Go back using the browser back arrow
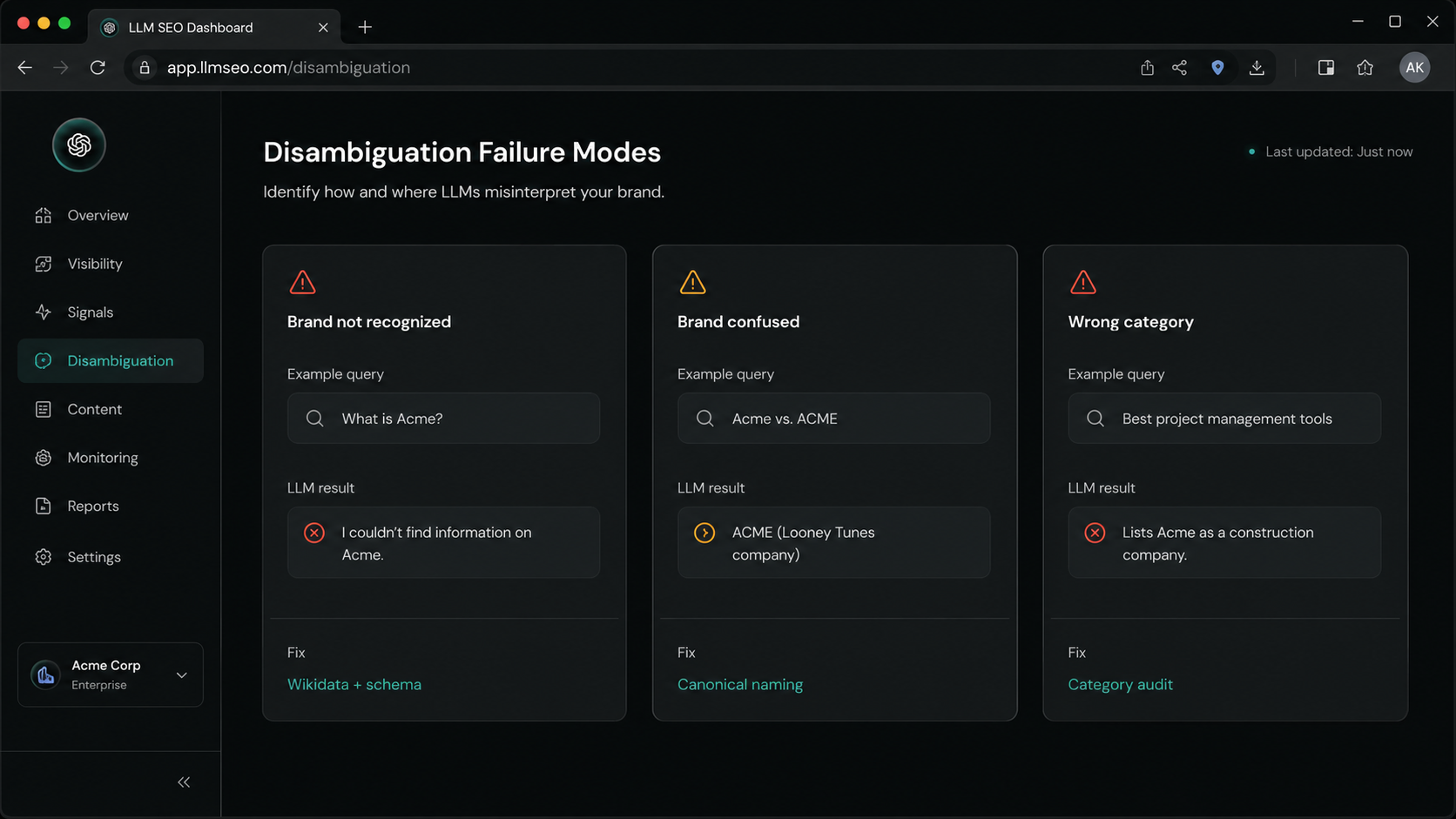This screenshot has height=819, width=1456. [24, 68]
